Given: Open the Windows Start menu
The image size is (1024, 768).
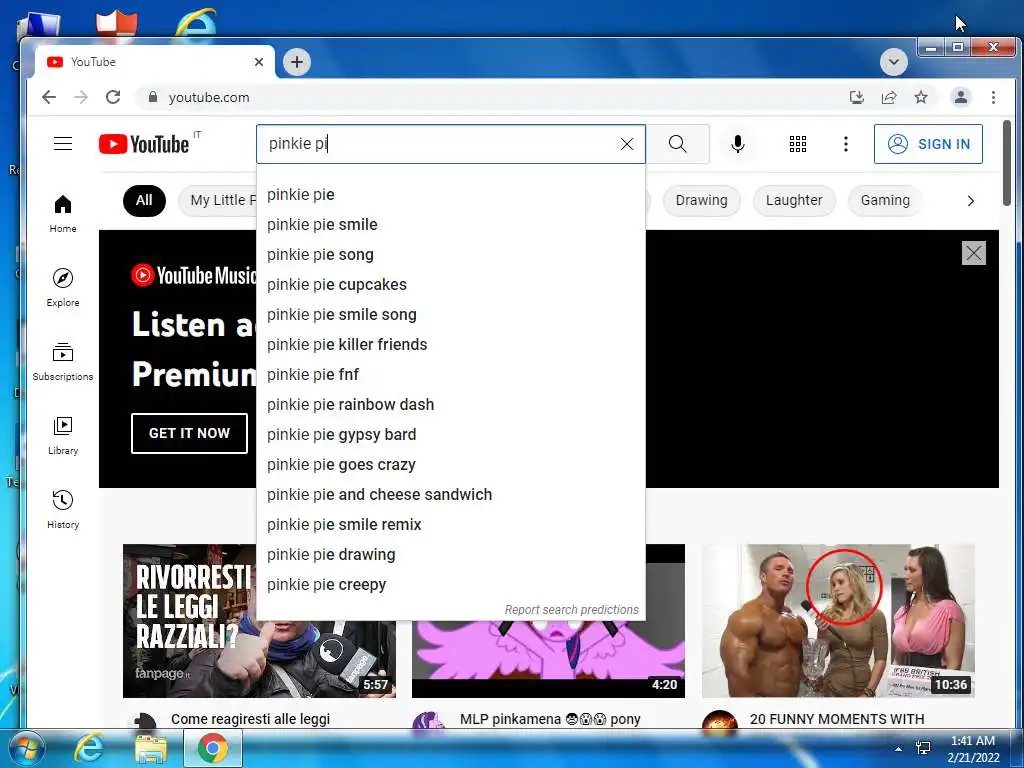Looking at the screenshot, I should (x=26, y=748).
